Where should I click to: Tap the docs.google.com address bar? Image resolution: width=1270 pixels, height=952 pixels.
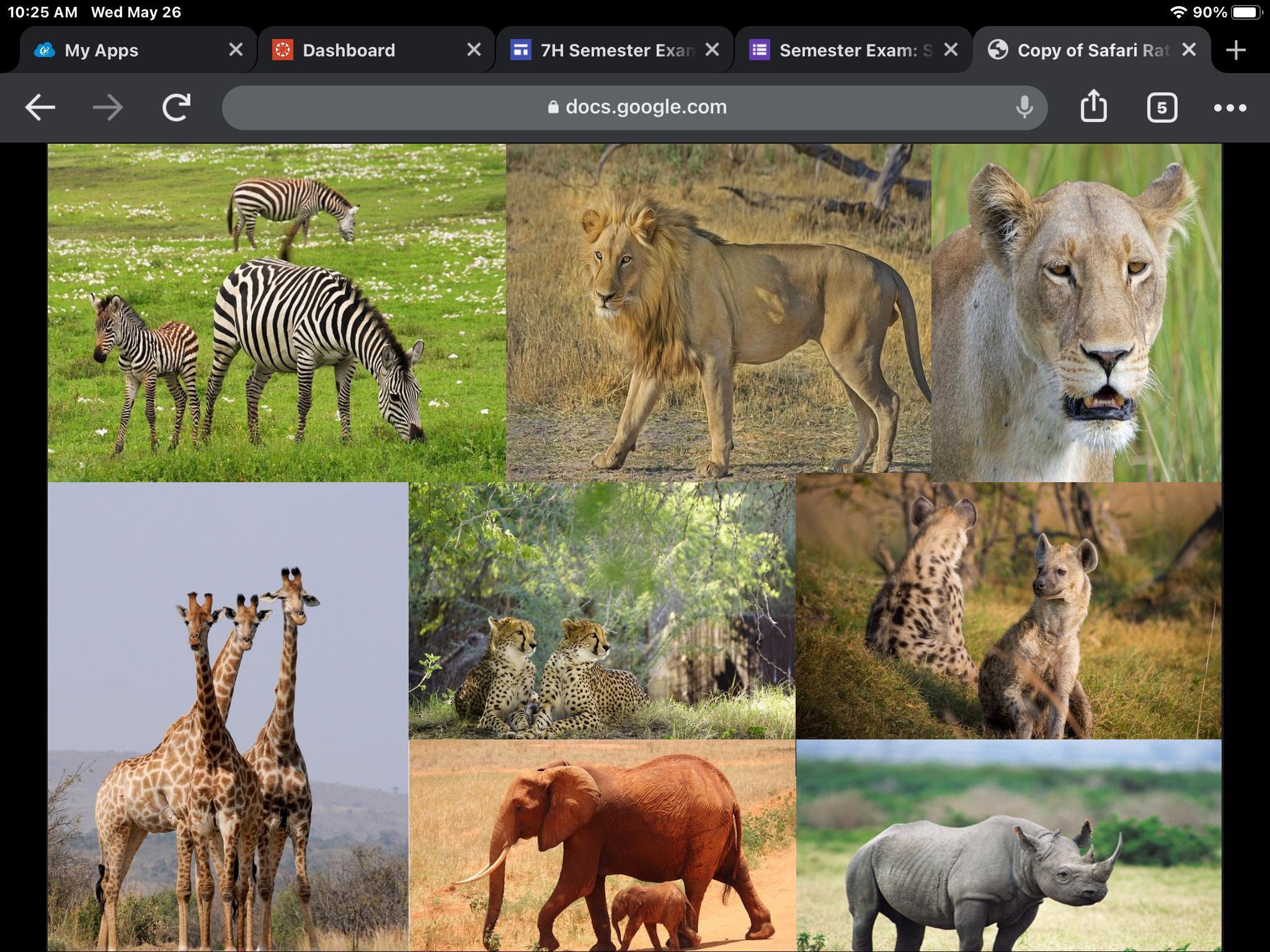[635, 107]
